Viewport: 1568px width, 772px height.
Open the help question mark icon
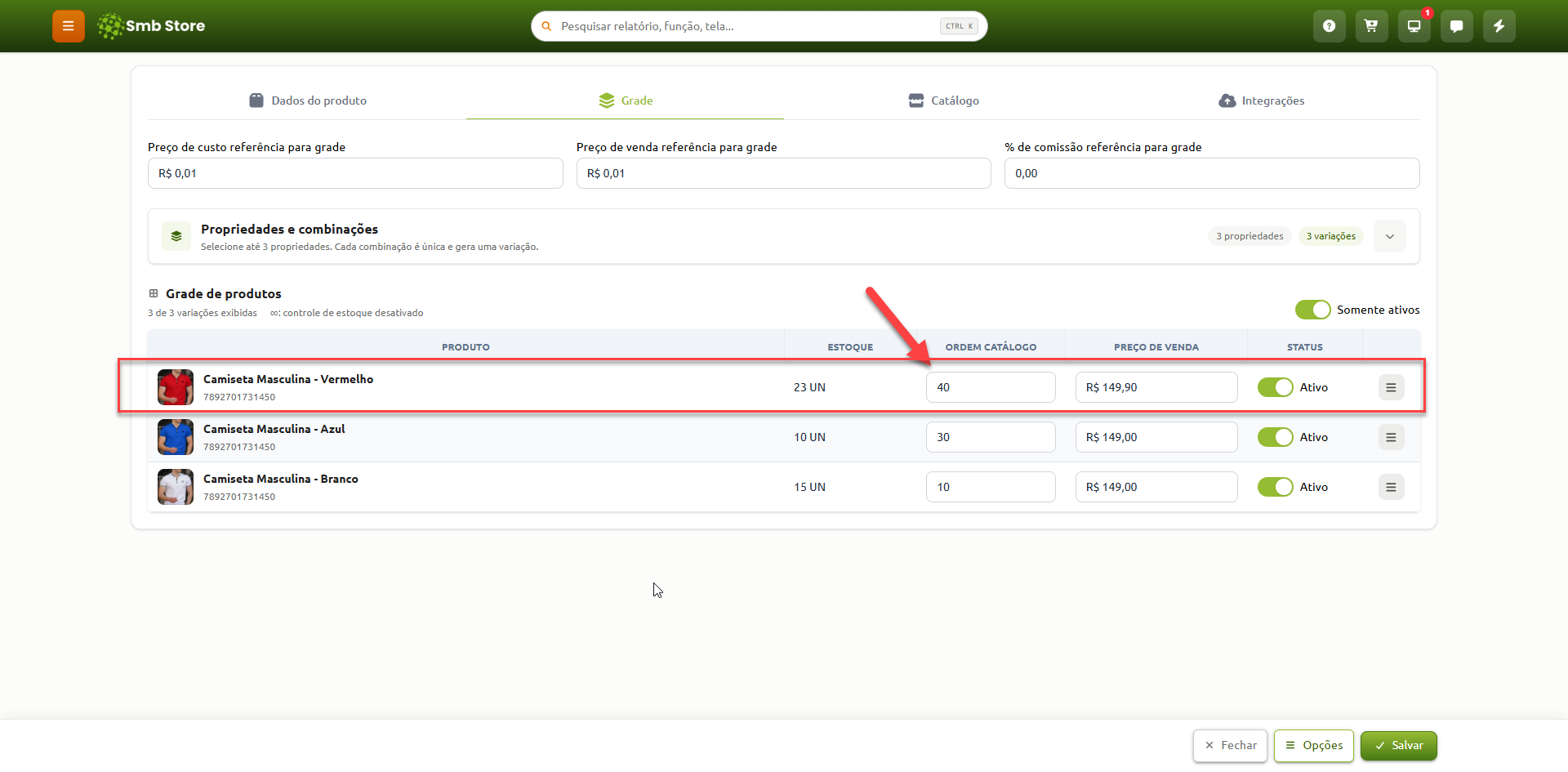tap(1330, 26)
